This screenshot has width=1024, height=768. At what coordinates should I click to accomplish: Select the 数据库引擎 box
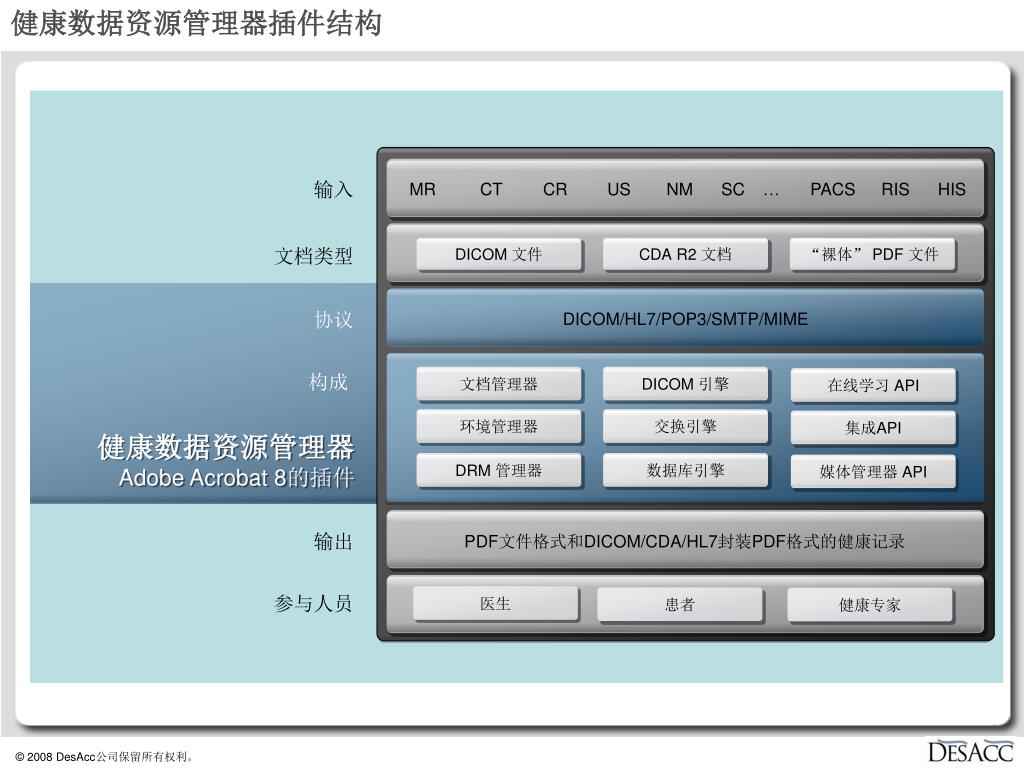(x=686, y=470)
